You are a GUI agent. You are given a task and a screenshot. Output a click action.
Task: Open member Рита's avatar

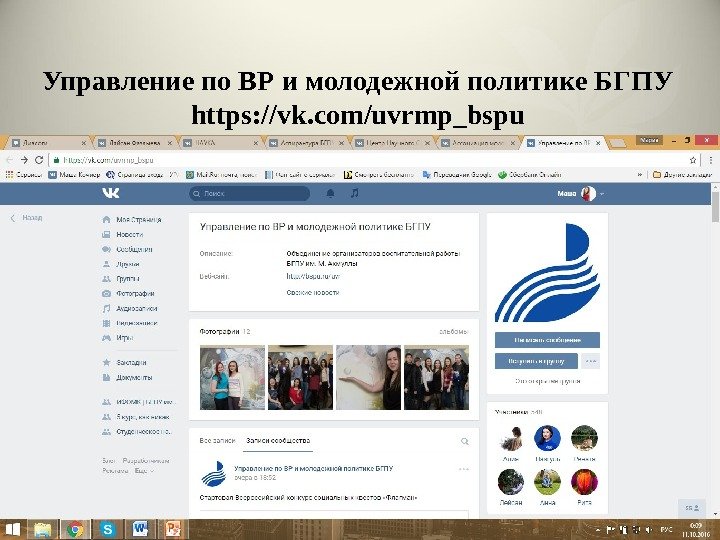[584, 482]
